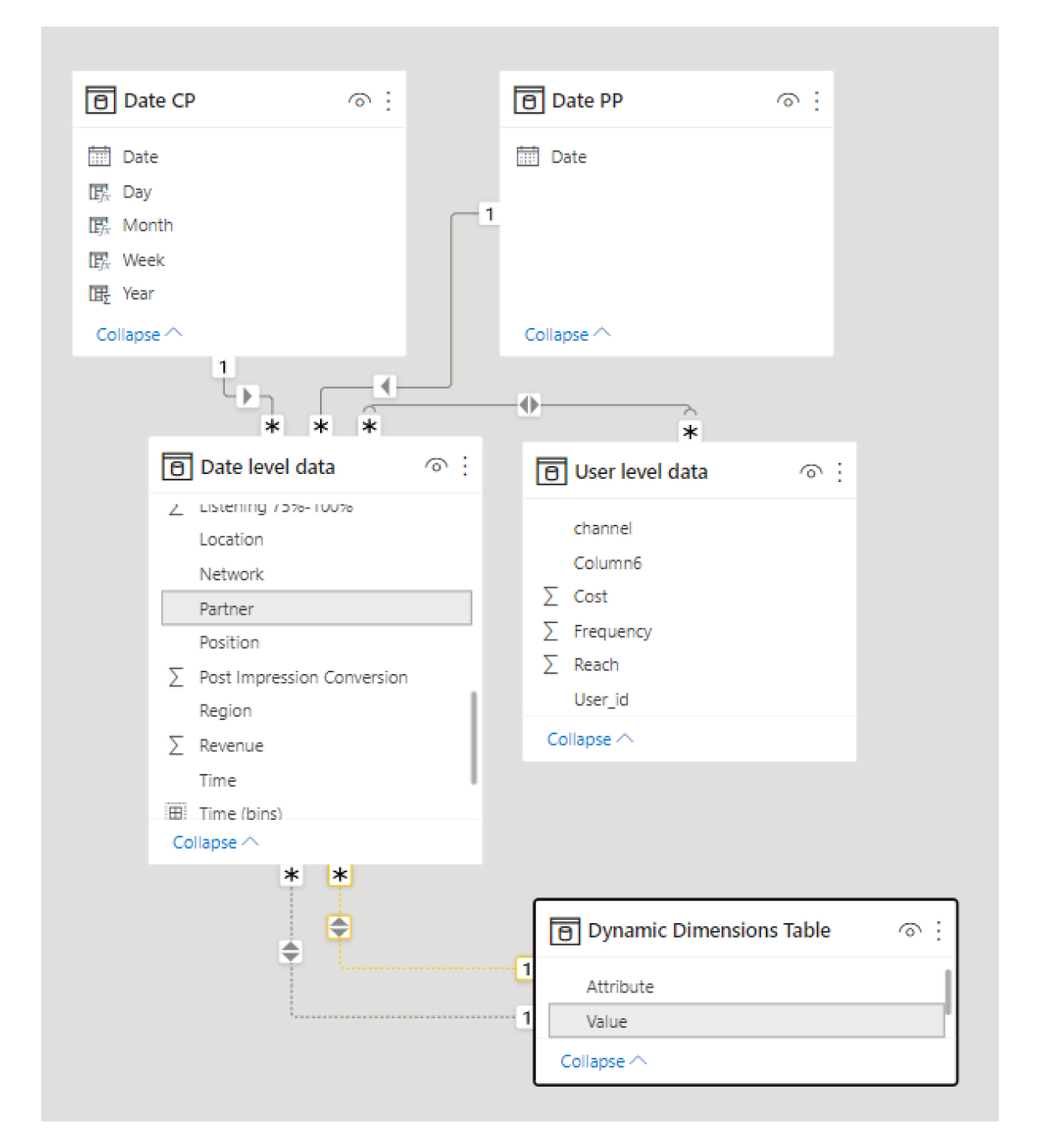Open Dynamic Dimensions Table more options
The height and width of the screenshot is (1148, 1040).
pos(938,930)
